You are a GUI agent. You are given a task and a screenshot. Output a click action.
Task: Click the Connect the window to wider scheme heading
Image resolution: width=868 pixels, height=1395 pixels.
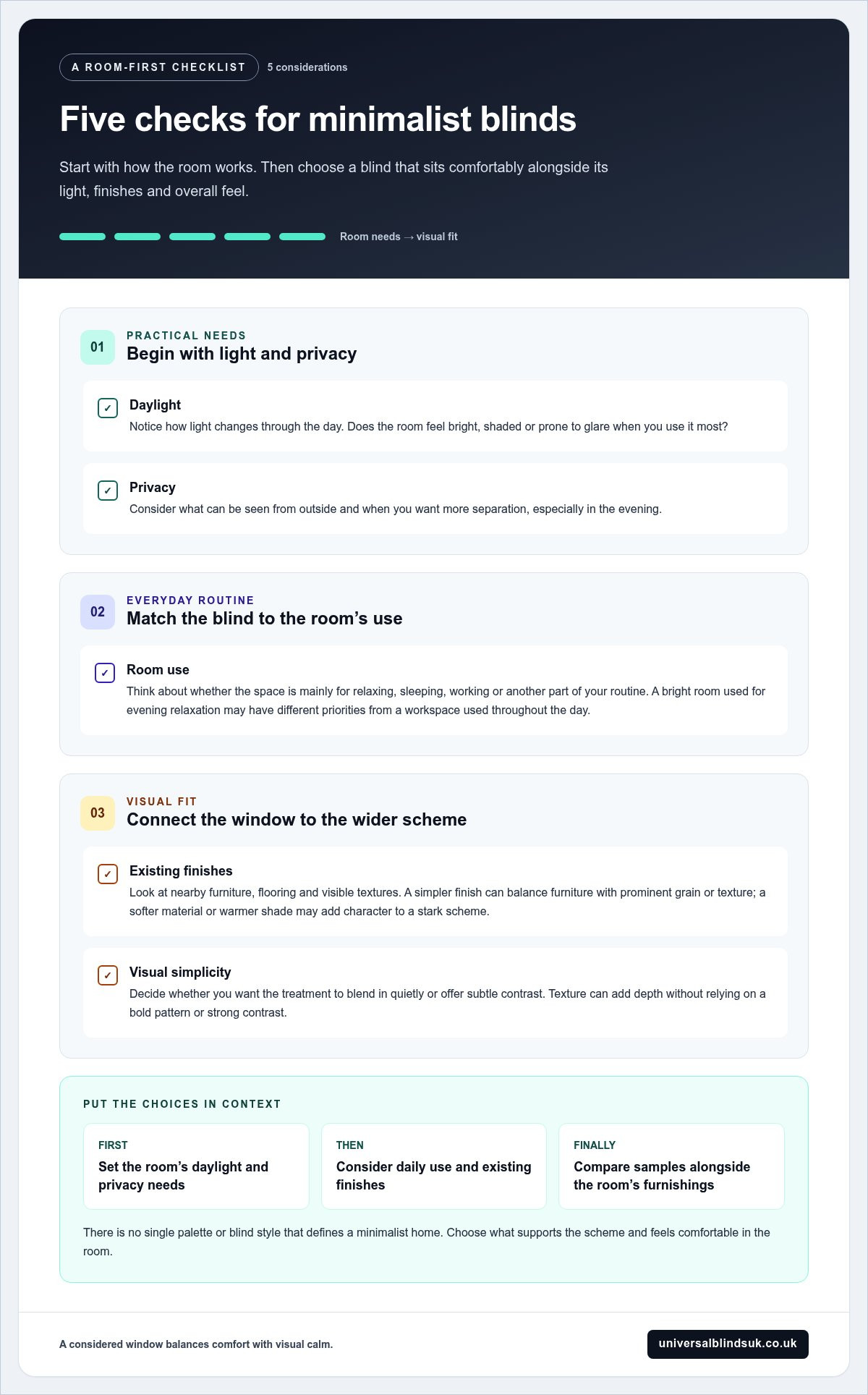(297, 820)
